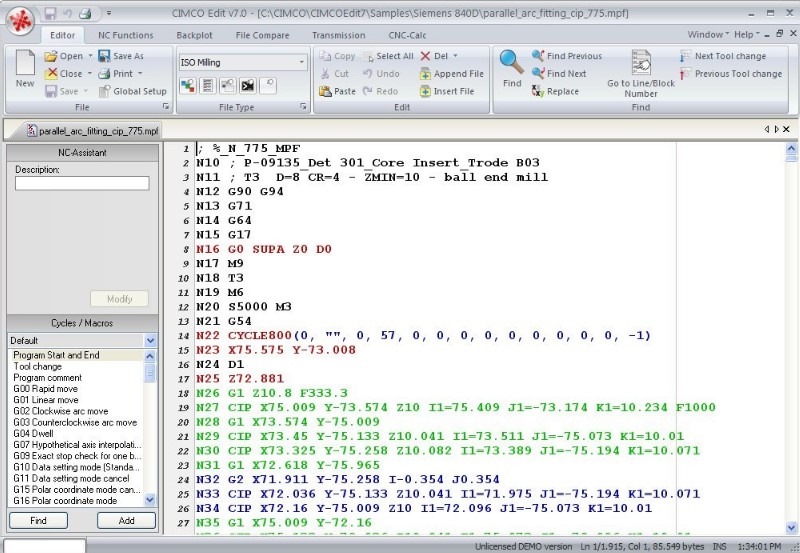This screenshot has width=800, height=553.
Task: Expand the Close dropdown arrow
Action: [x=90, y=73]
